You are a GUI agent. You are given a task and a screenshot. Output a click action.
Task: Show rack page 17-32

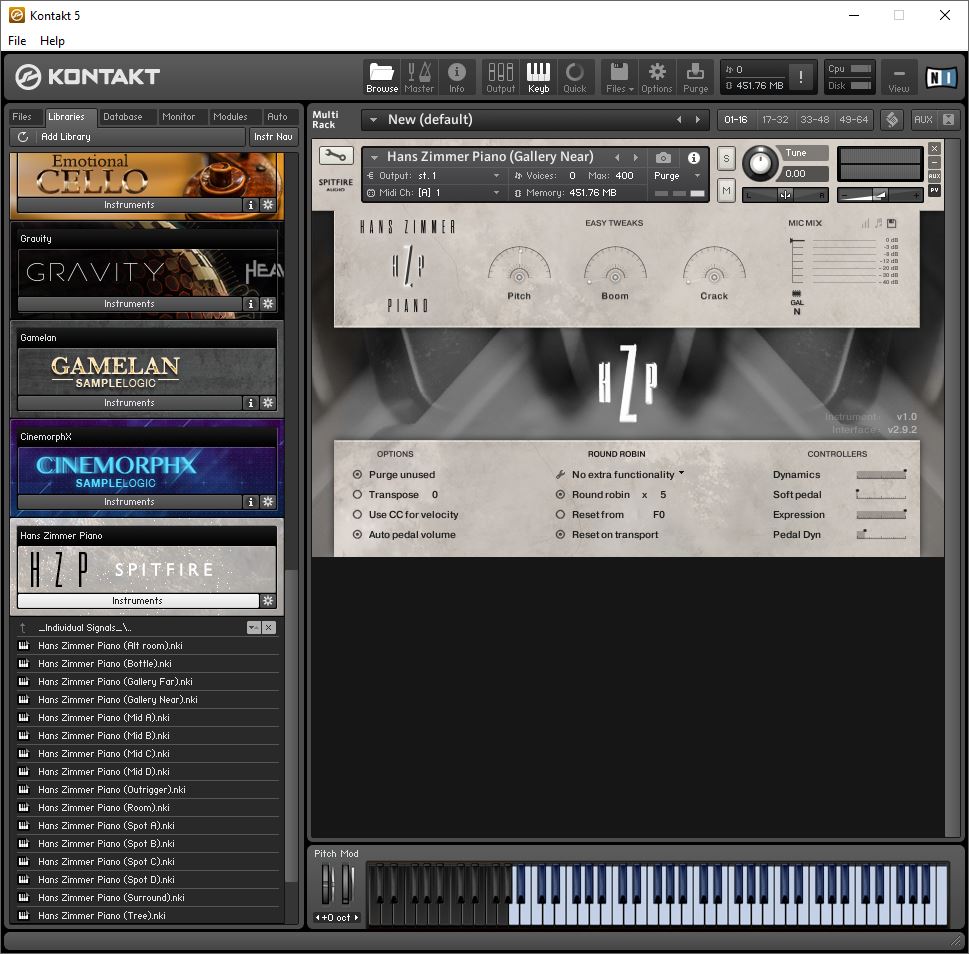coord(775,120)
